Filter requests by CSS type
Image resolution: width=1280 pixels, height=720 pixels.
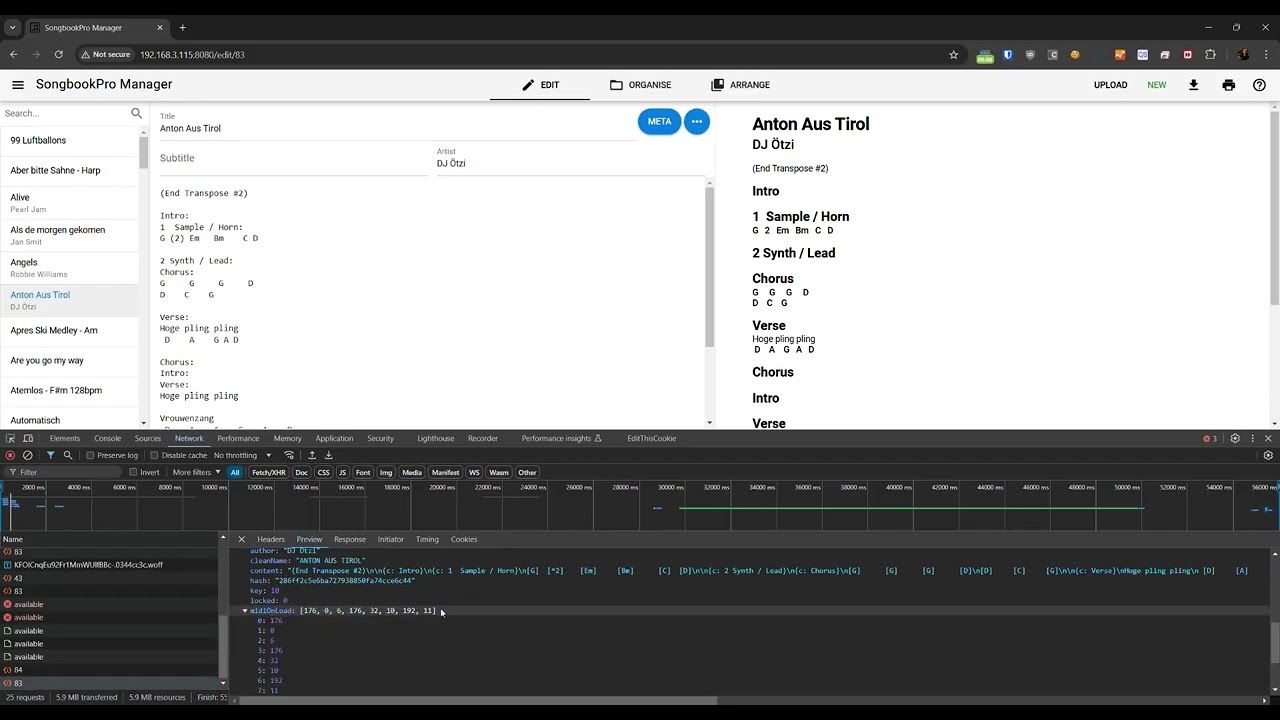coord(323,472)
